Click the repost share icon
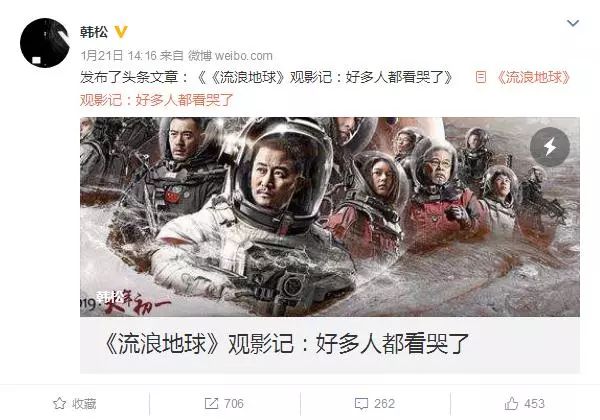 [x=211, y=404]
